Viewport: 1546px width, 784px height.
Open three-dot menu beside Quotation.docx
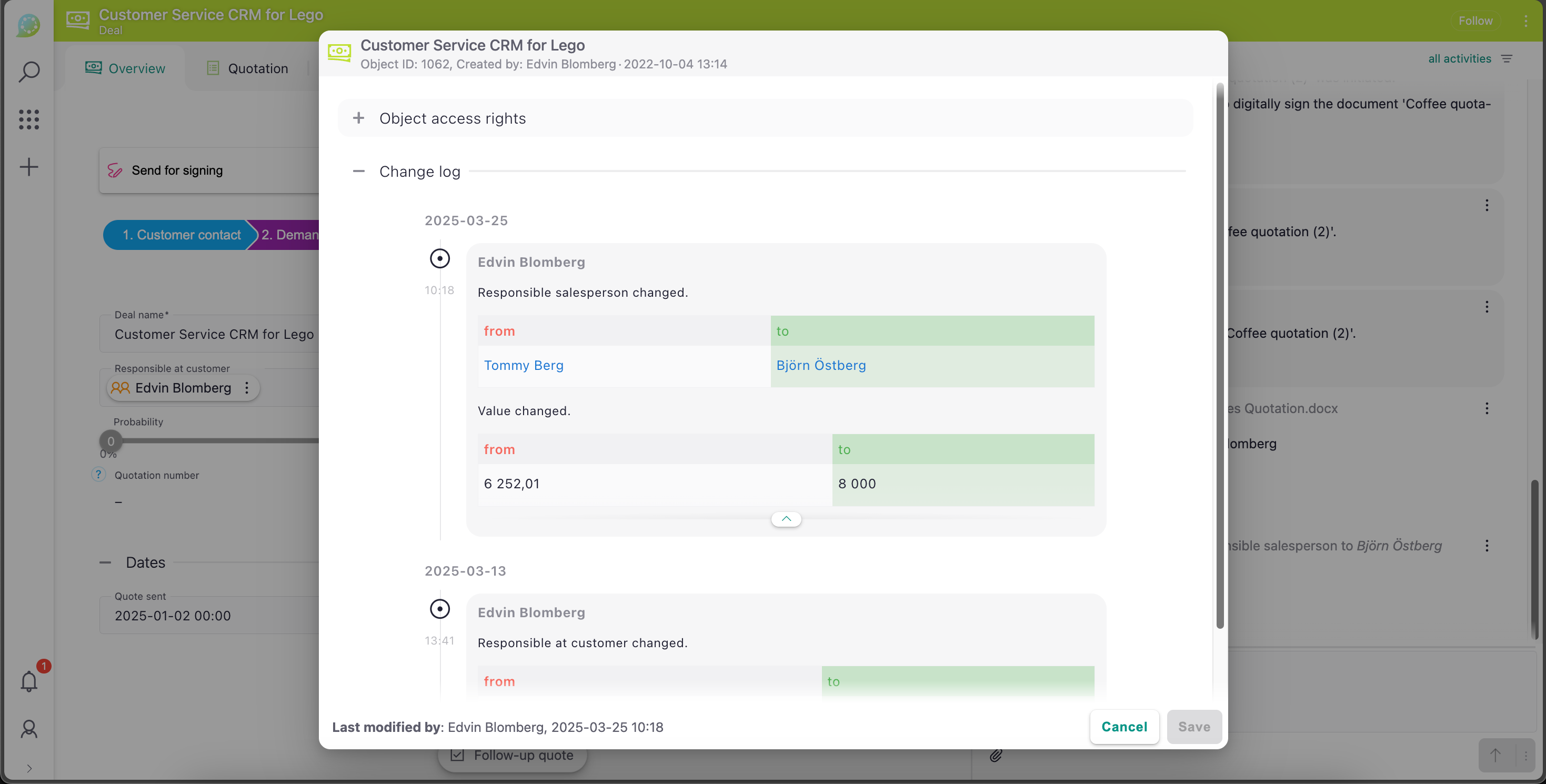[1487, 408]
